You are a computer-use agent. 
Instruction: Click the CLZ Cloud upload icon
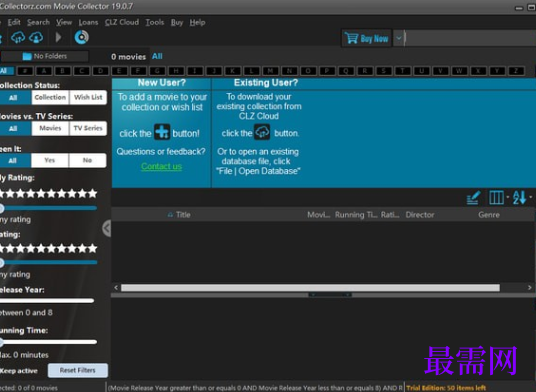pos(36,37)
